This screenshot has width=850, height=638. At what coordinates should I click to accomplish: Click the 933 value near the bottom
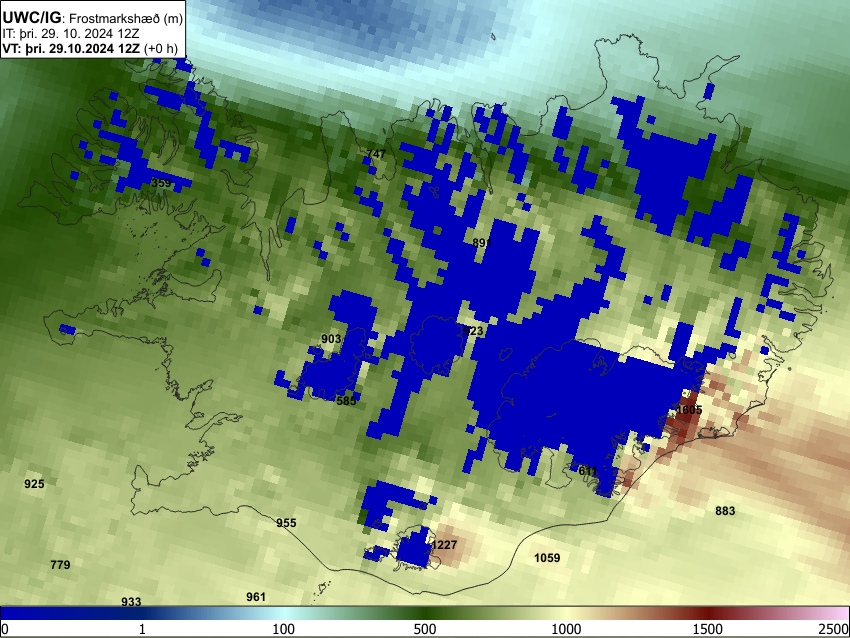coord(131,601)
